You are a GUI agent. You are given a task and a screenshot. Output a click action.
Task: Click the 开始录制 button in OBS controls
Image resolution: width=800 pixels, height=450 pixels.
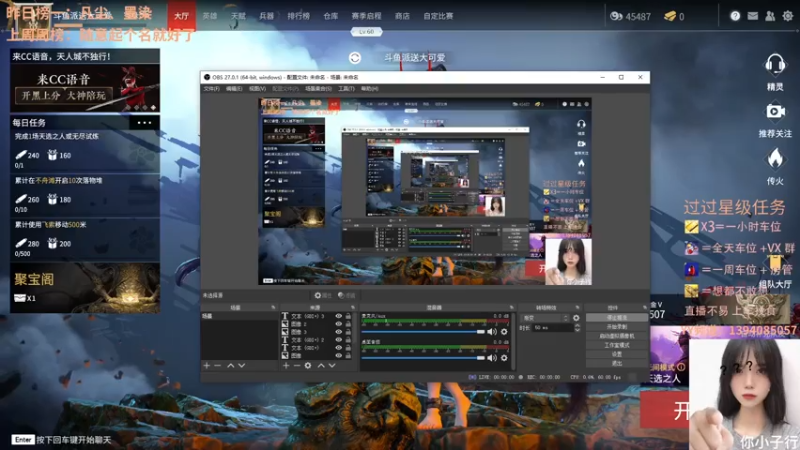point(617,327)
